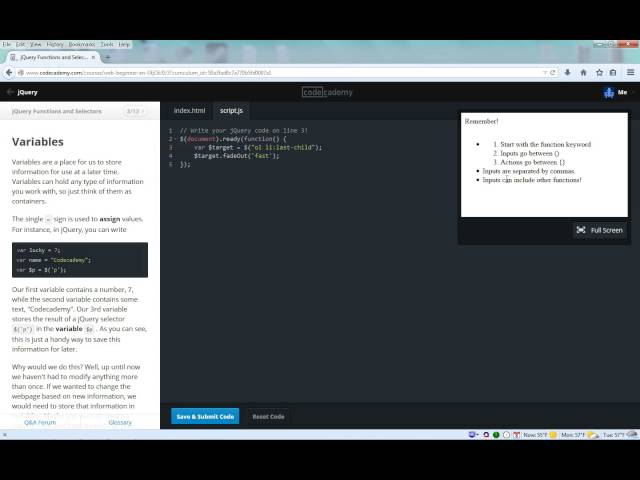Click the var name = "Codecademy" example line
The height and width of the screenshot is (480, 640).
[54, 260]
